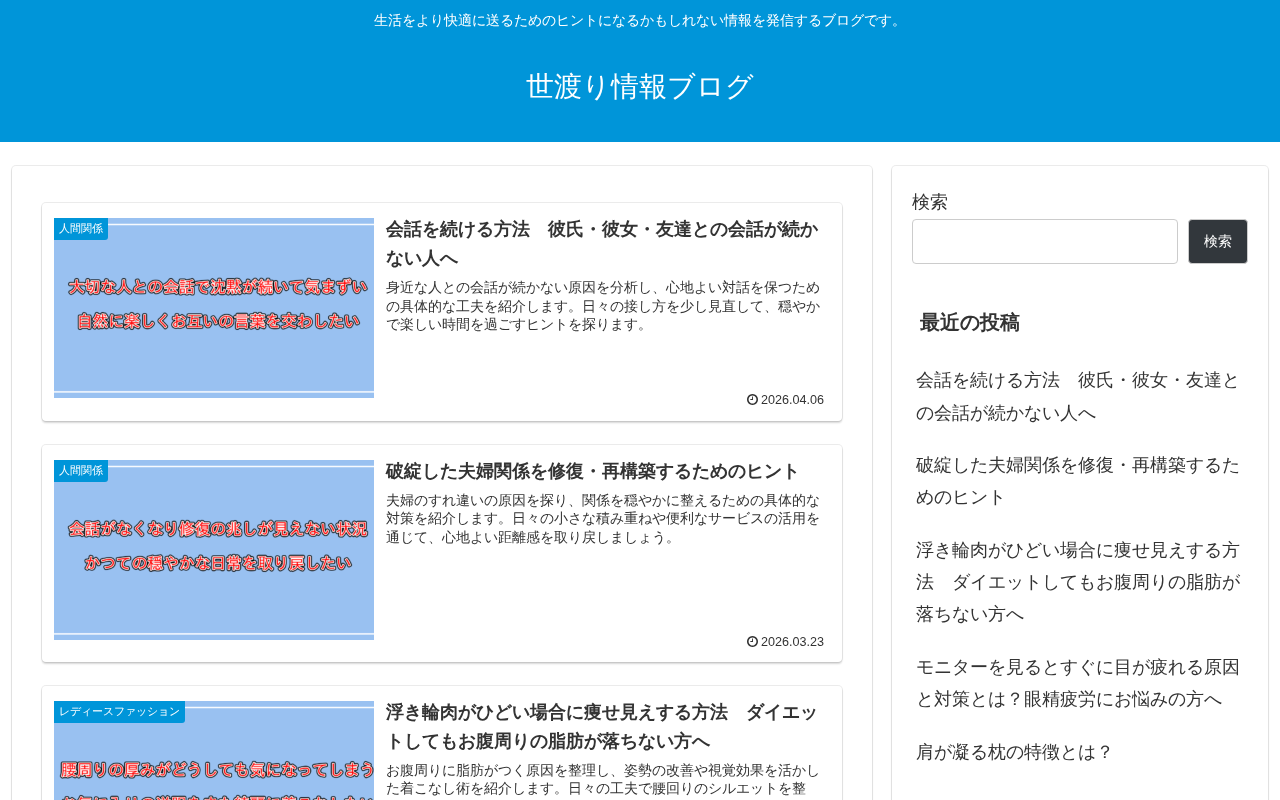Open the 会話を続ける方法 article thumbnail
Screen dimensions: 1280x800
(214, 308)
